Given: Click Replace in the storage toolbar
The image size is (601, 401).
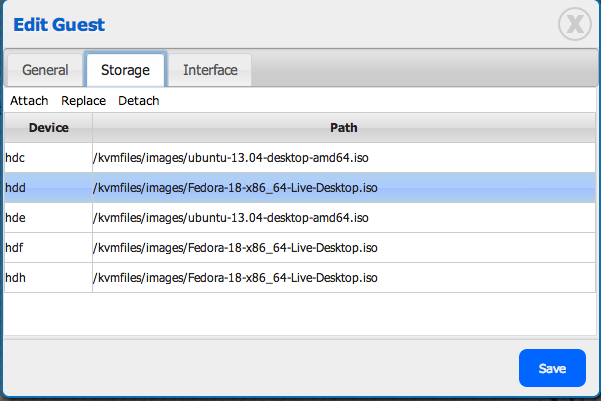Looking at the screenshot, I should 83,101.
